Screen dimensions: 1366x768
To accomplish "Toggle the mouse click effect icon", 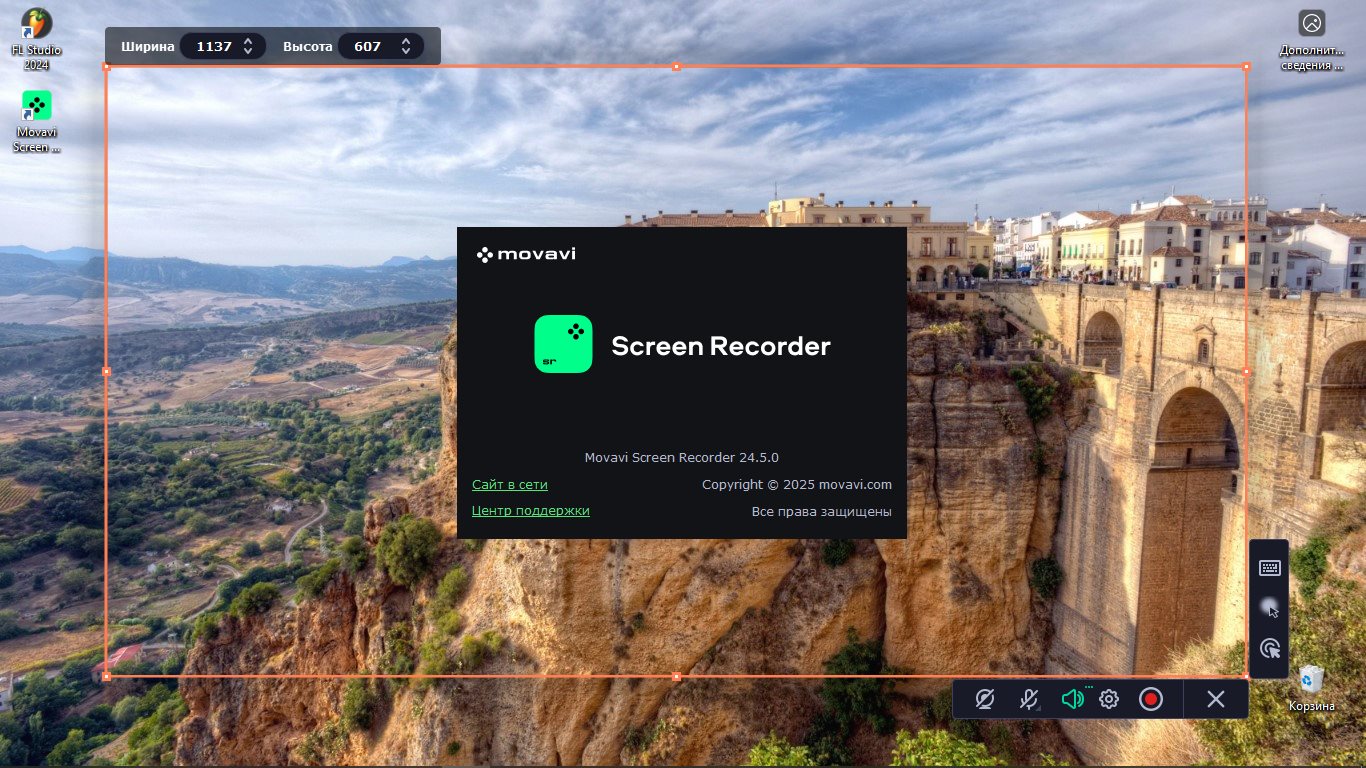I will point(1269,648).
